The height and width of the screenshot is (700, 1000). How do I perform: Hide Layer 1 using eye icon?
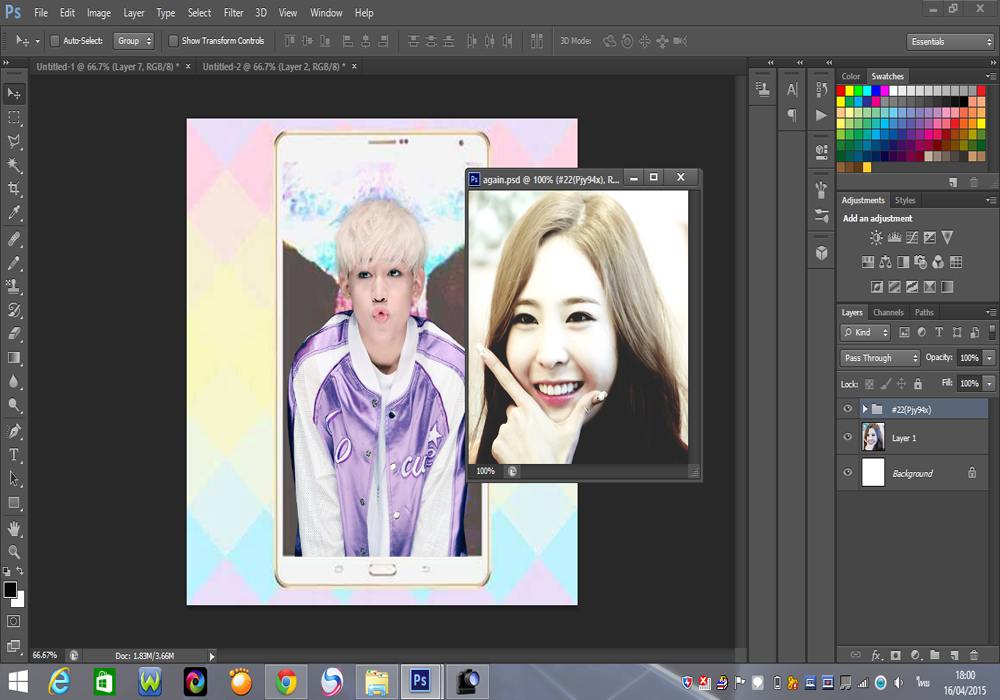coord(848,437)
